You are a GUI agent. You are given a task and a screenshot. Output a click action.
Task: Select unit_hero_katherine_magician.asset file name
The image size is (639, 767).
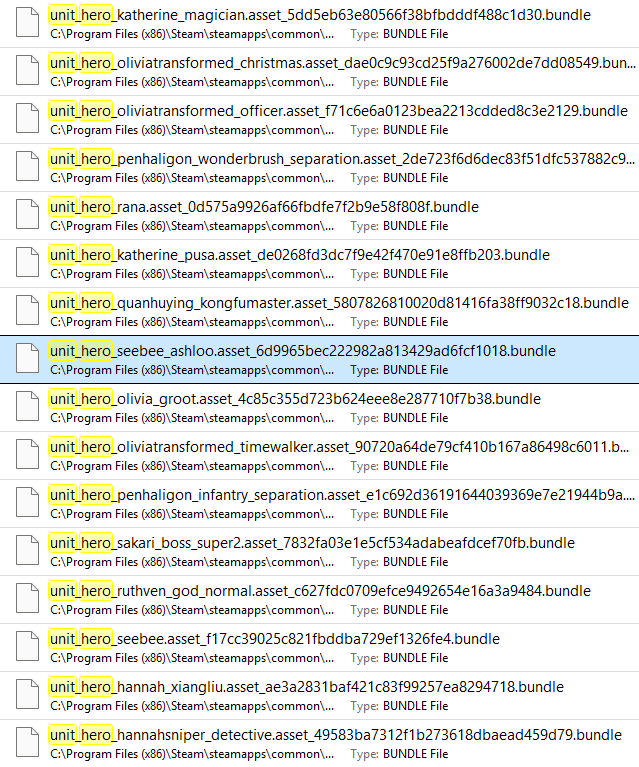pyautogui.click(x=320, y=15)
